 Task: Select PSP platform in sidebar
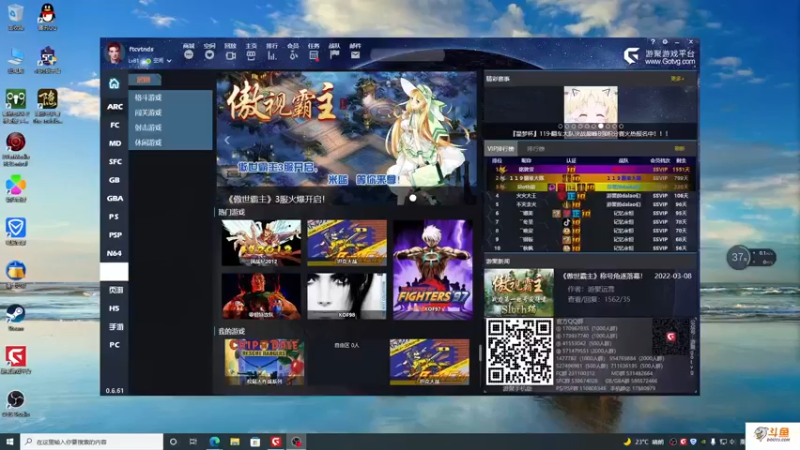(114, 235)
